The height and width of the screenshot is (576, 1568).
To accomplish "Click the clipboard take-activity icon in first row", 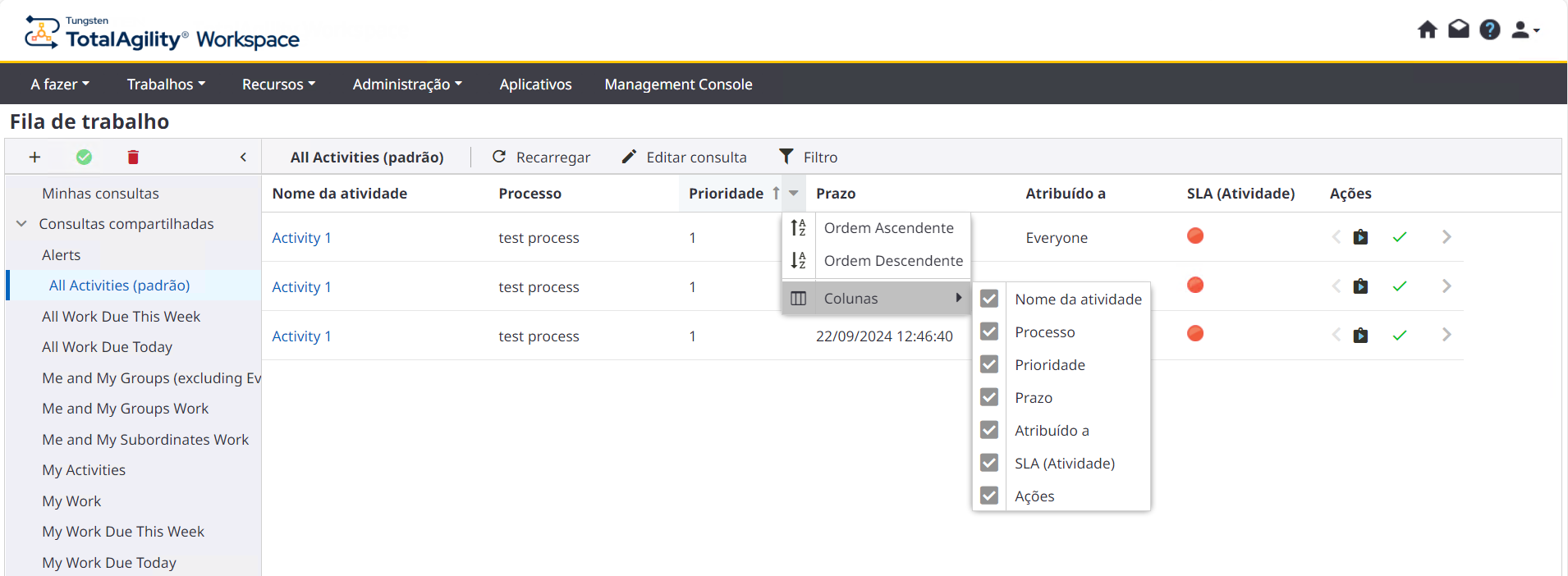I will (1360, 237).
